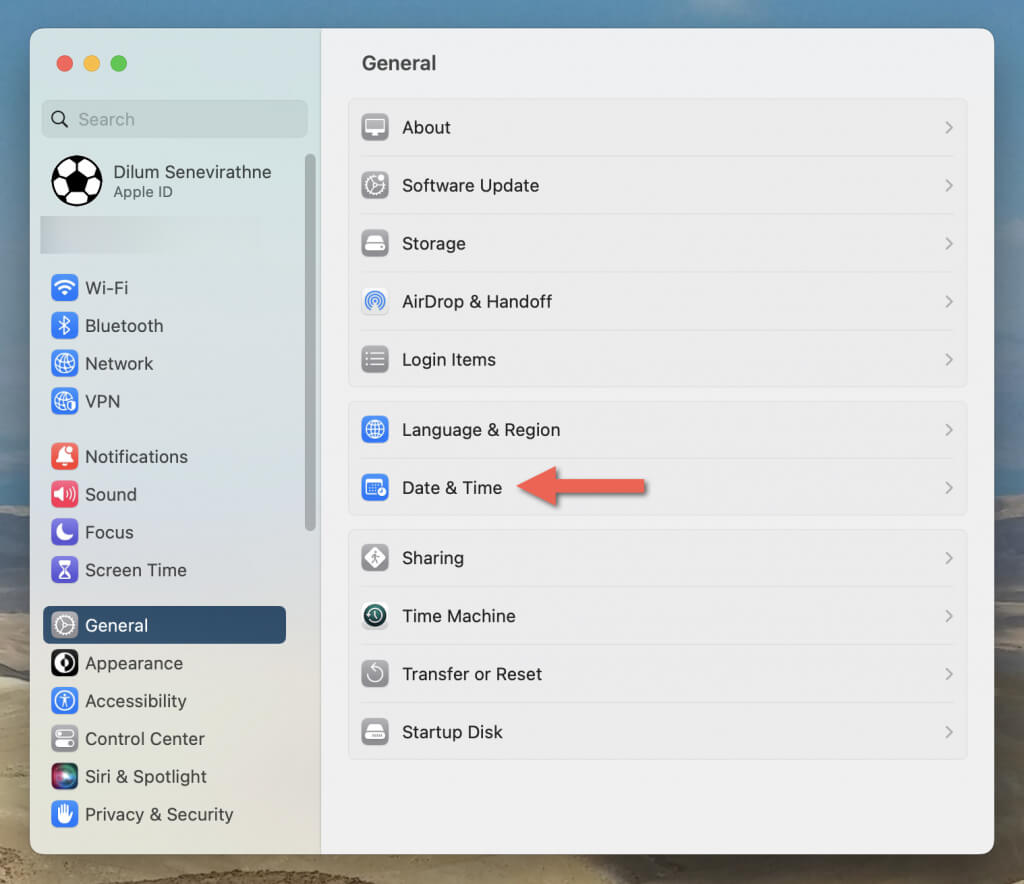
Task: Click the Privacy & Security hand icon
Action: coord(65,815)
